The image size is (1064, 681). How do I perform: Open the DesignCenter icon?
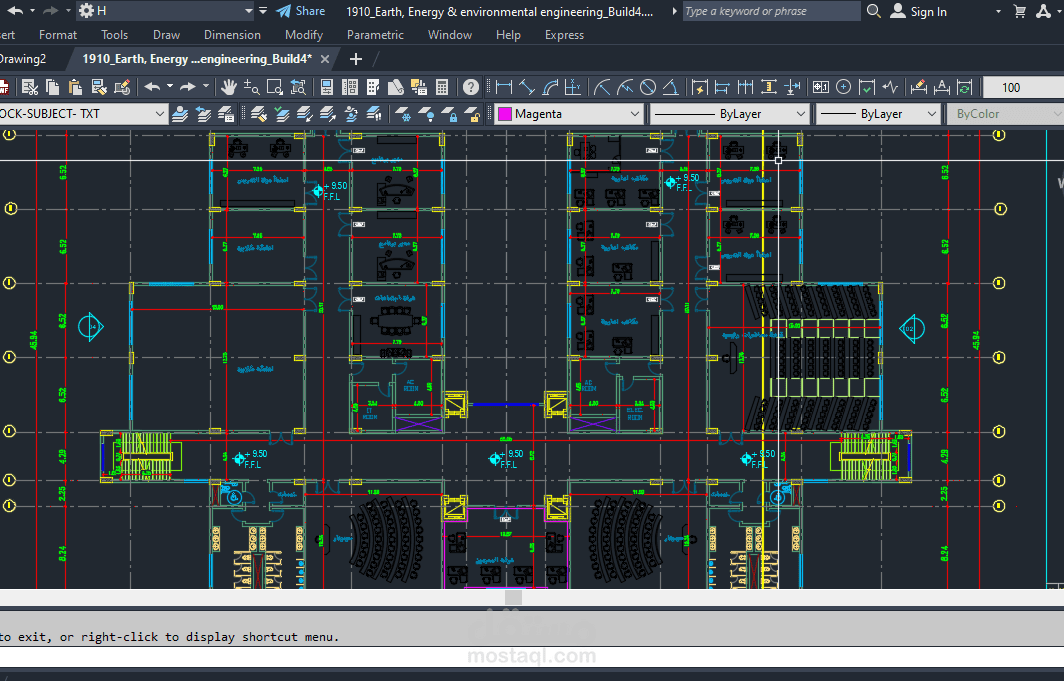[349, 87]
